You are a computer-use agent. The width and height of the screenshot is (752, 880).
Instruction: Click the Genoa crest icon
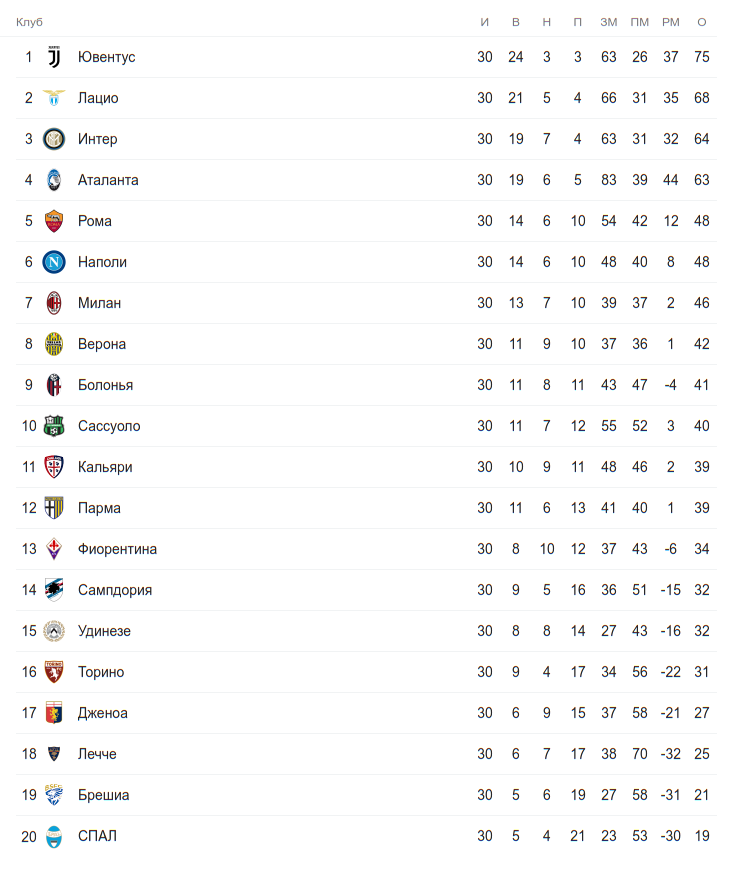point(54,713)
